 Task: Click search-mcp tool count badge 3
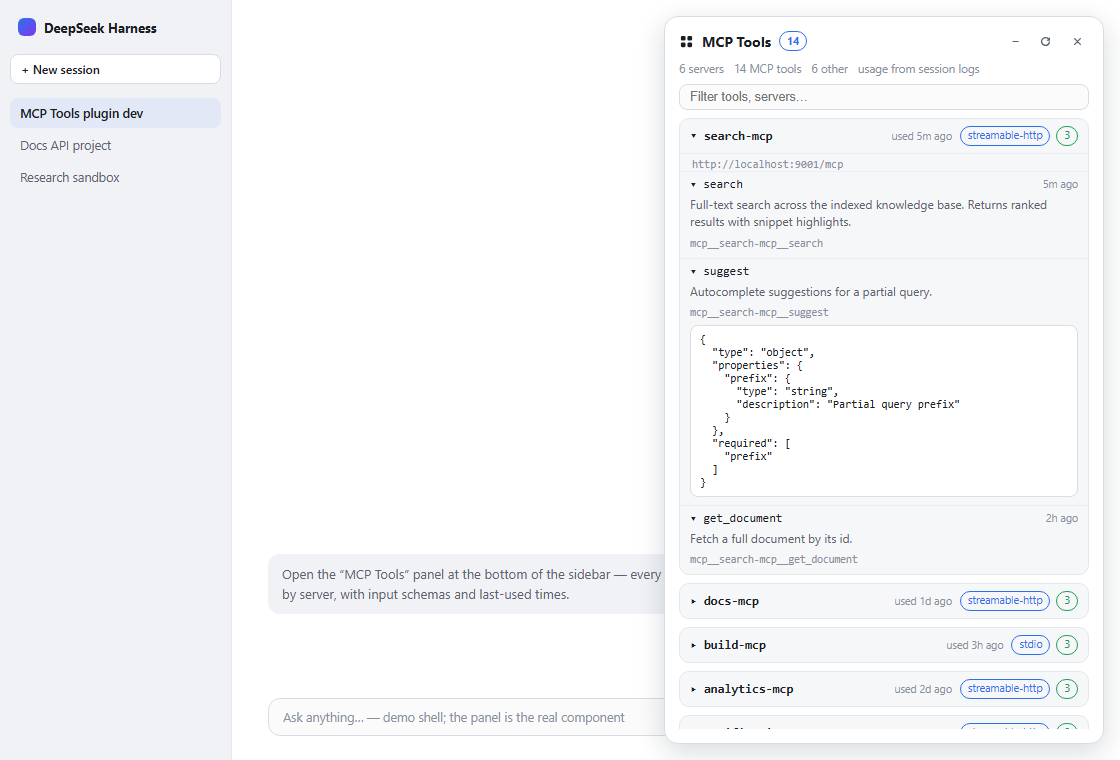(1066, 136)
